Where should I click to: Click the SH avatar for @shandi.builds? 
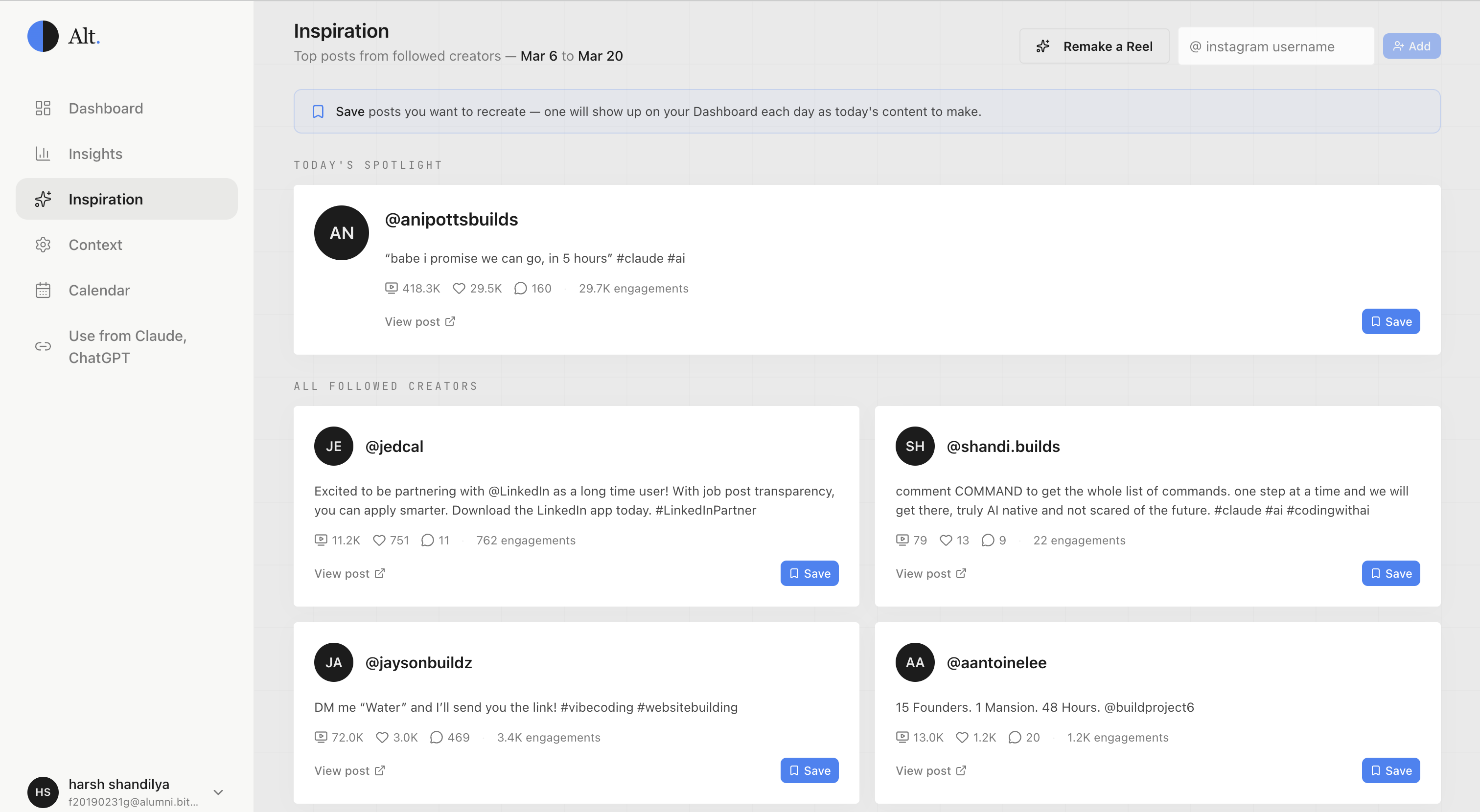pyautogui.click(x=915, y=446)
